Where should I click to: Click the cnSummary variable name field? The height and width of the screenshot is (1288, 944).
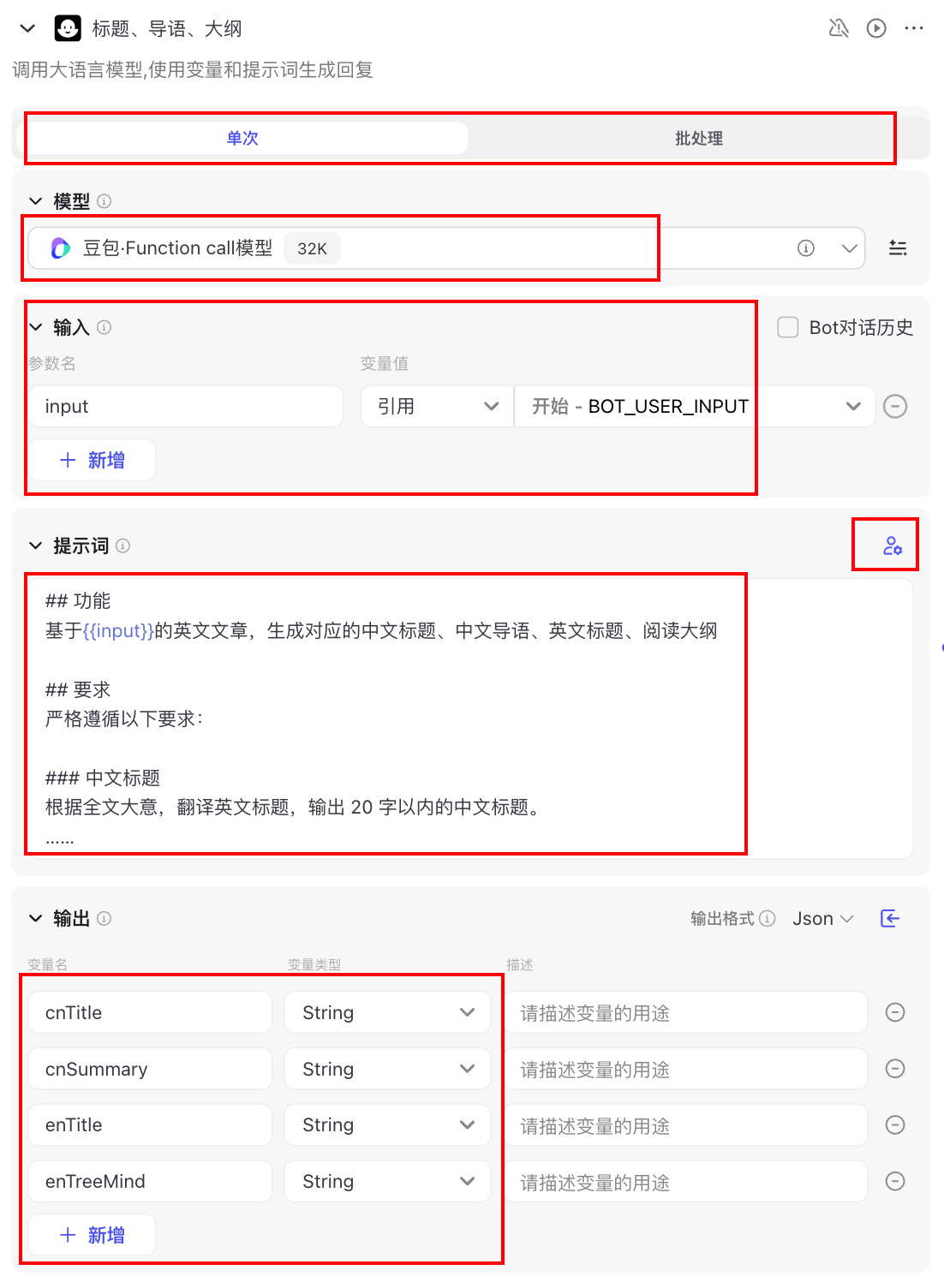pyautogui.click(x=150, y=1069)
